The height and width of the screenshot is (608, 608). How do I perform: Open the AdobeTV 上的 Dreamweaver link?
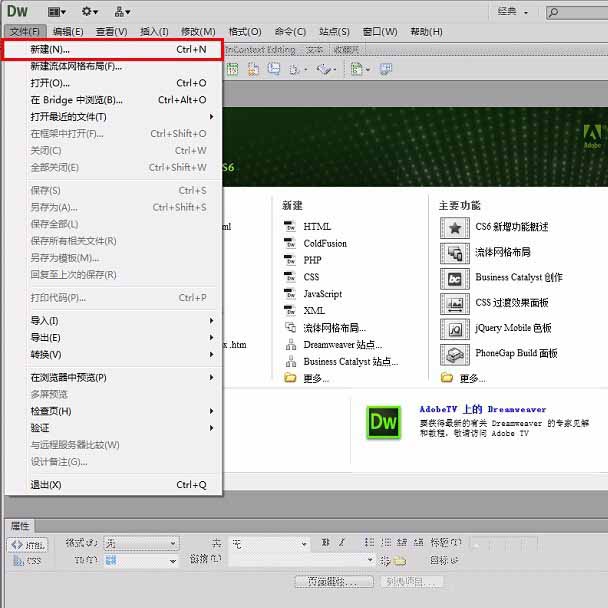coord(482,410)
